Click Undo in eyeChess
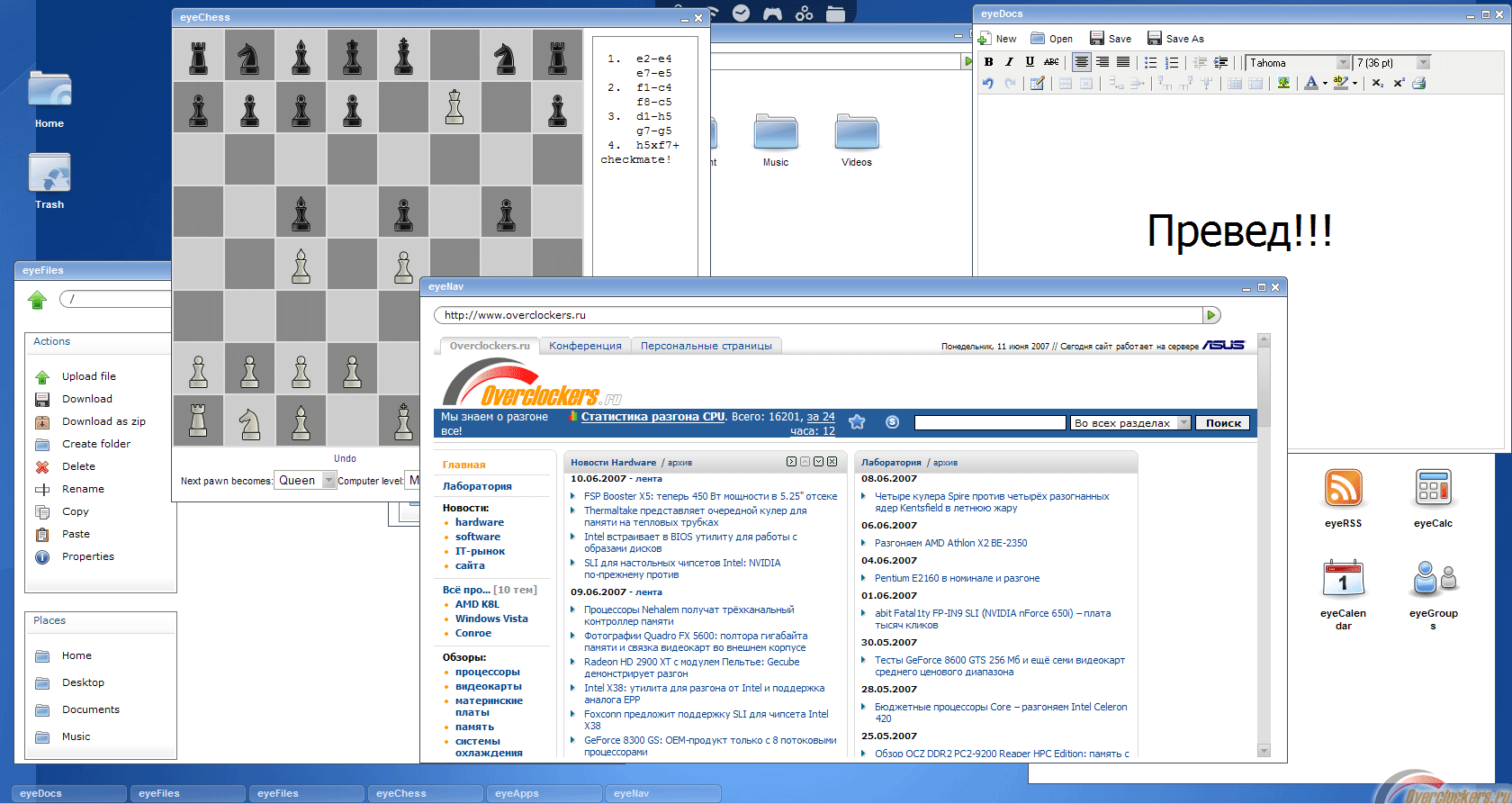1512x804 pixels. click(345, 458)
